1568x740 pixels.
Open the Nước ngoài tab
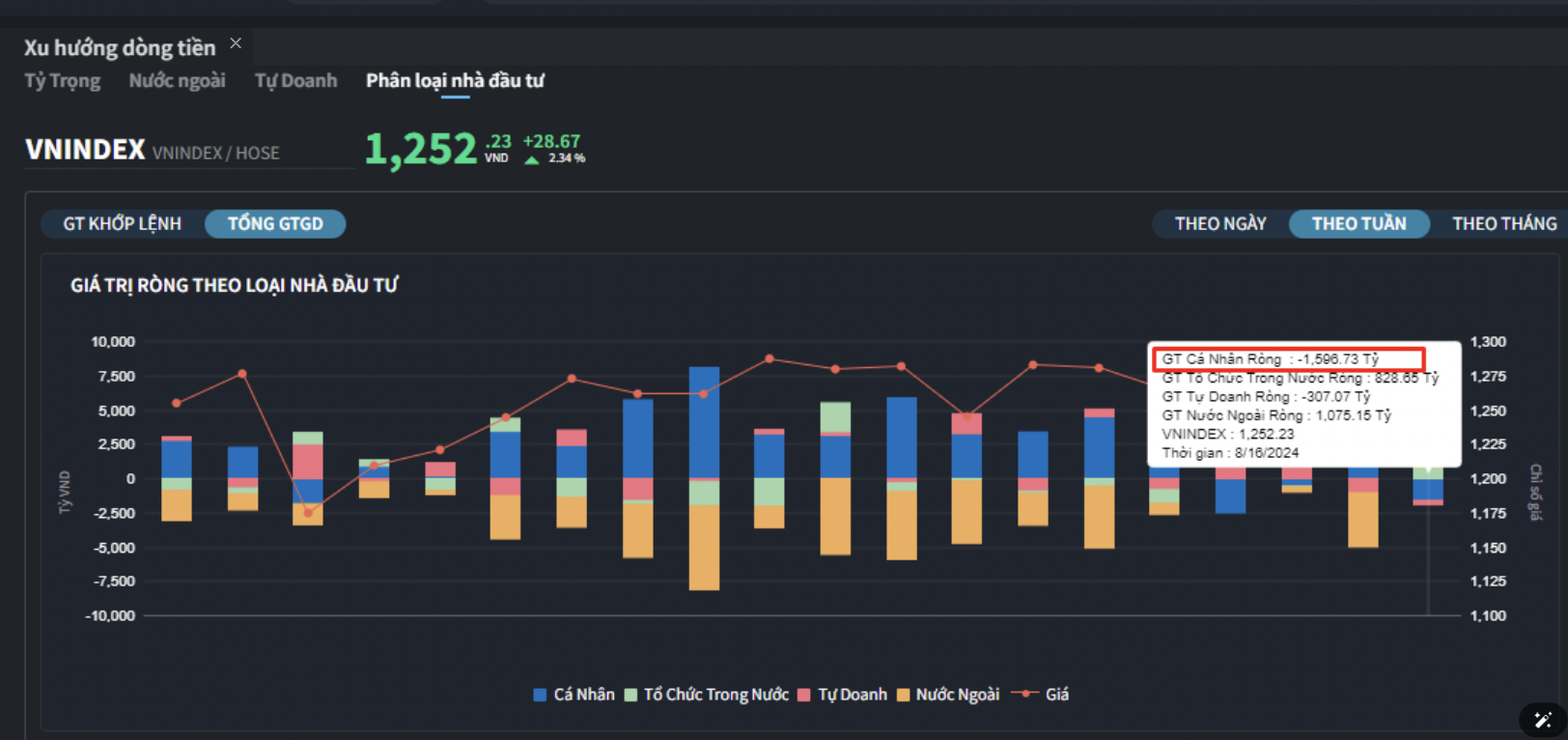(x=177, y=81)
